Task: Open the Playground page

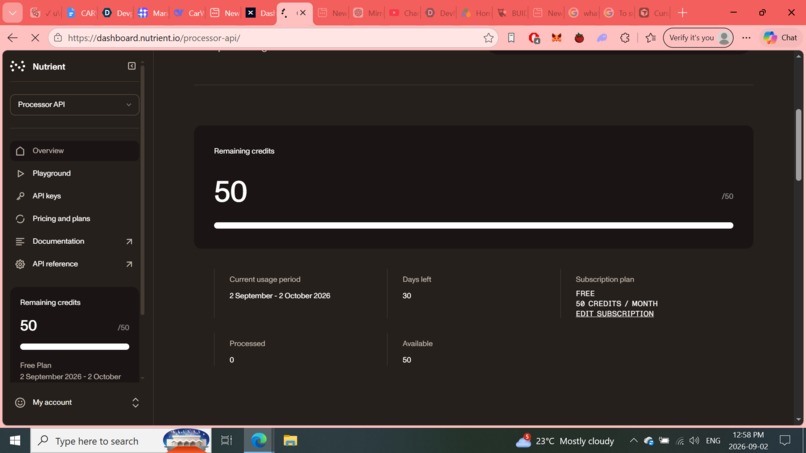Action: tap(75, 173)
